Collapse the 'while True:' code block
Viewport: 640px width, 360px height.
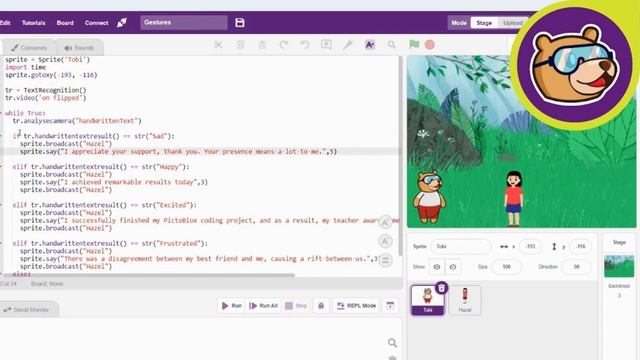[1, 113]
